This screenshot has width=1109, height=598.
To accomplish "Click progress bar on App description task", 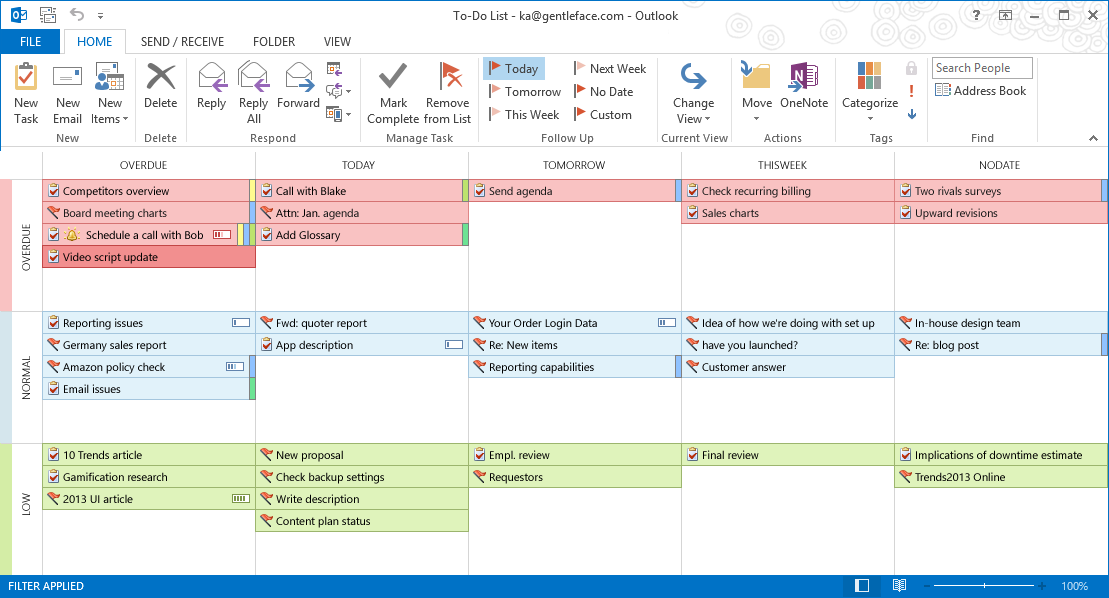I will 453,345.
